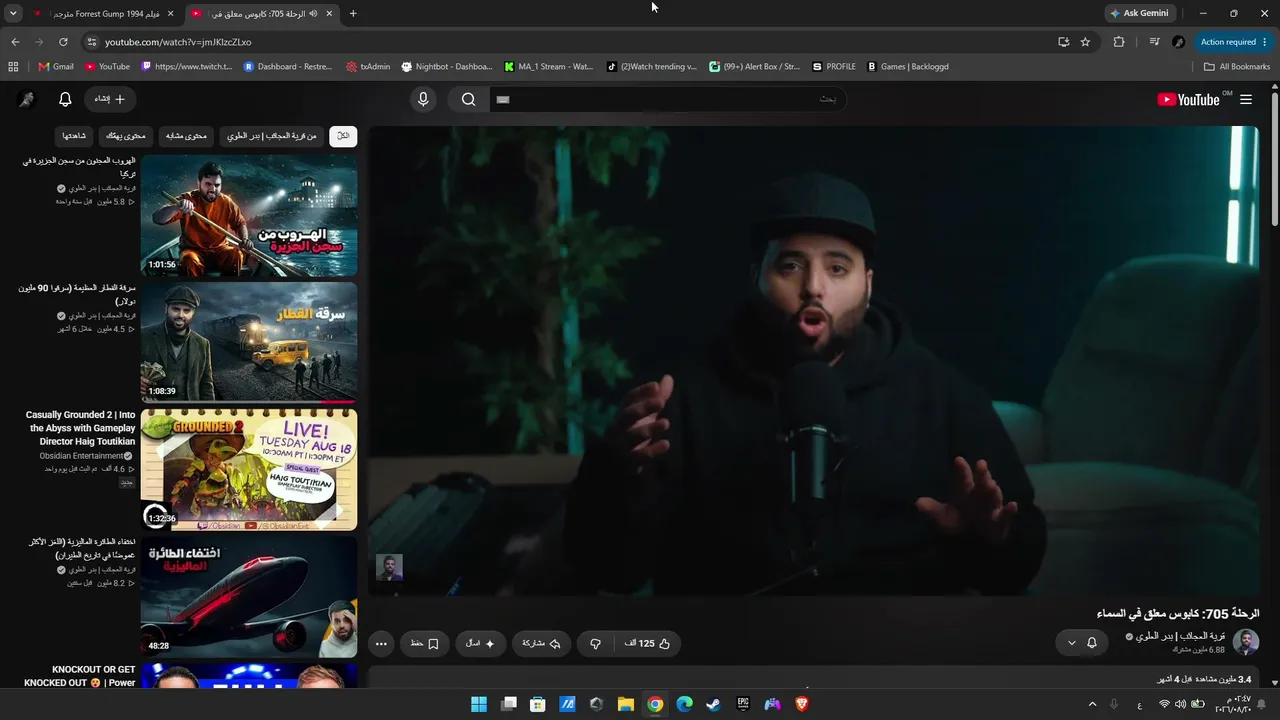
Task: Click the install app icon in address bar
Action: (1064, 42)
